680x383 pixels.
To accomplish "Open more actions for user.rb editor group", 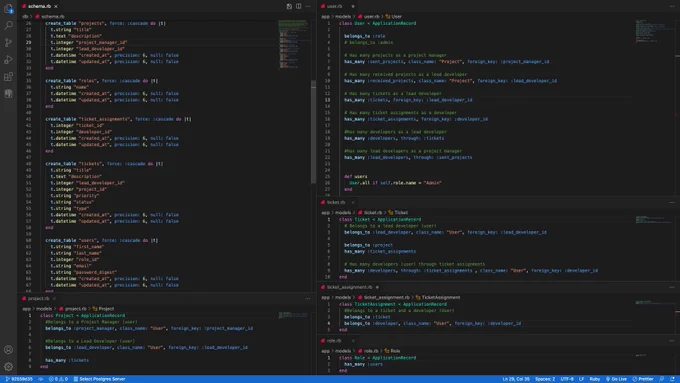I will (x=672, y=6).
